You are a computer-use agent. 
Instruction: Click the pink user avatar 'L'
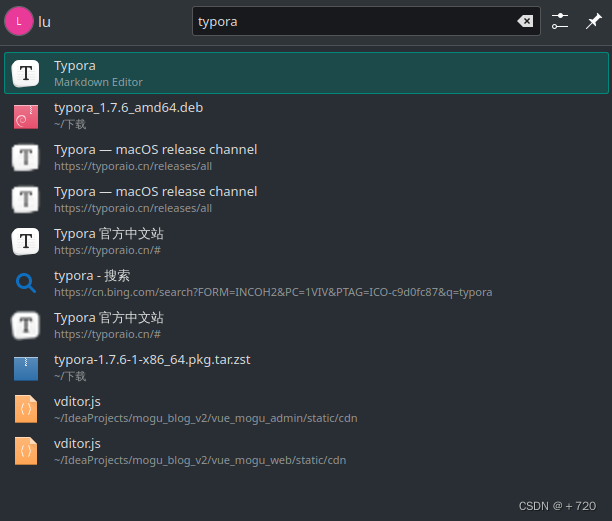[x=18, y=21]
